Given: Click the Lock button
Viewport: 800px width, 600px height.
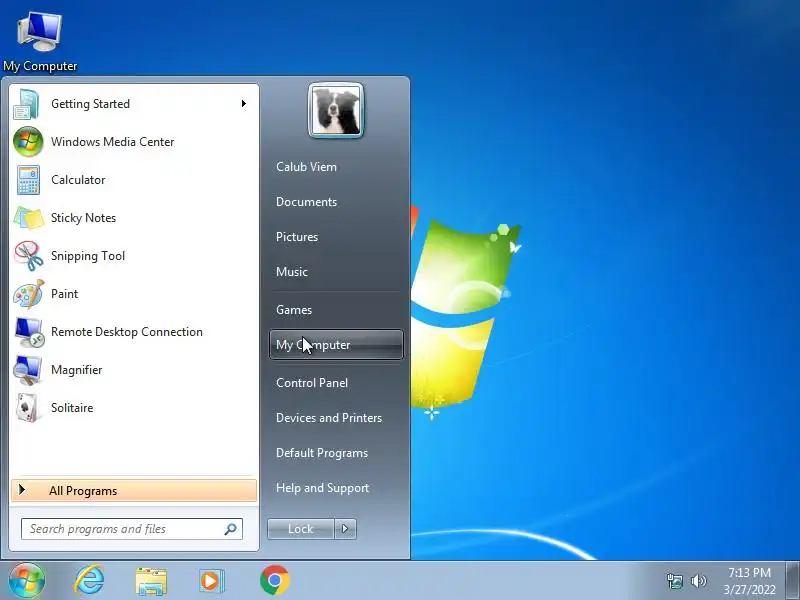Looking at the screenshot, I should point(301,529).
